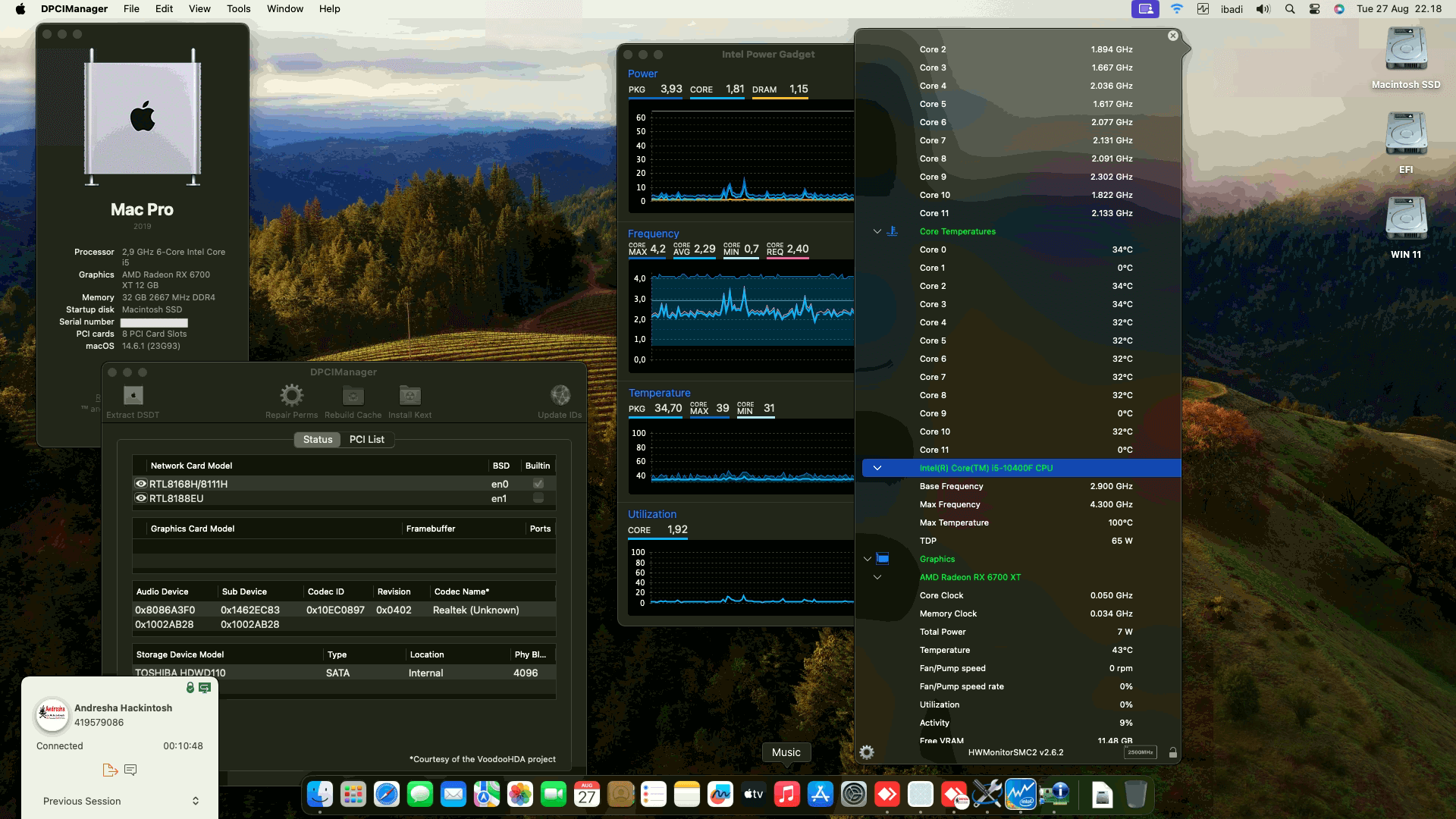
Task: Open Photos from the Dock
Action: point(520,794)
